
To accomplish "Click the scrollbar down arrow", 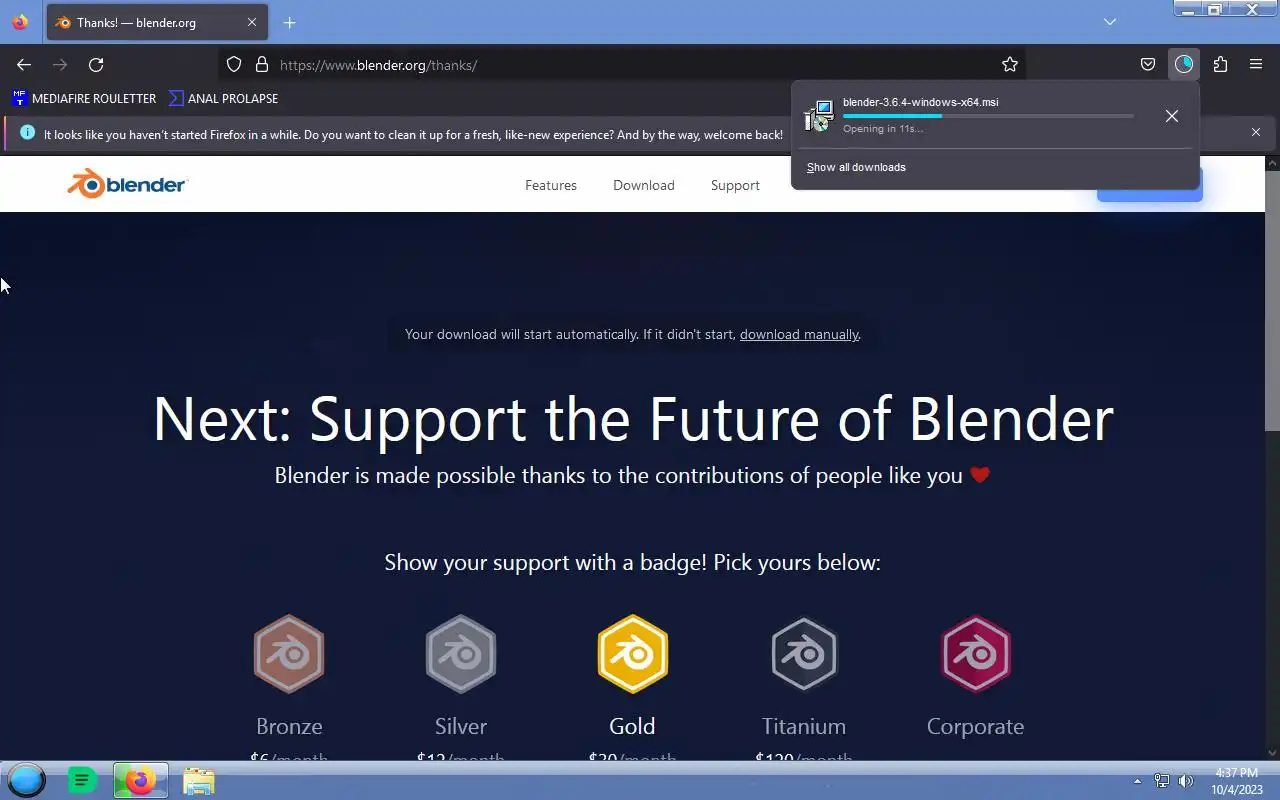I will click(1272, 752).
